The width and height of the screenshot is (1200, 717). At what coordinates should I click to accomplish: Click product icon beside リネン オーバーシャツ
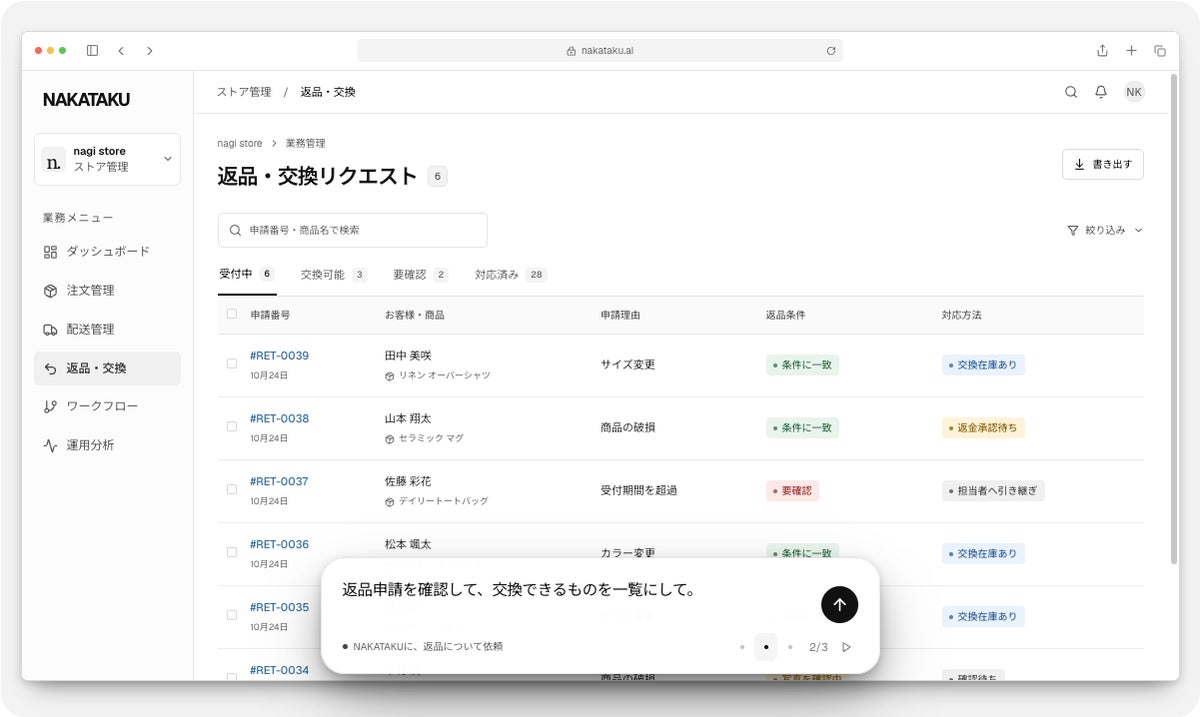[390, 376]
